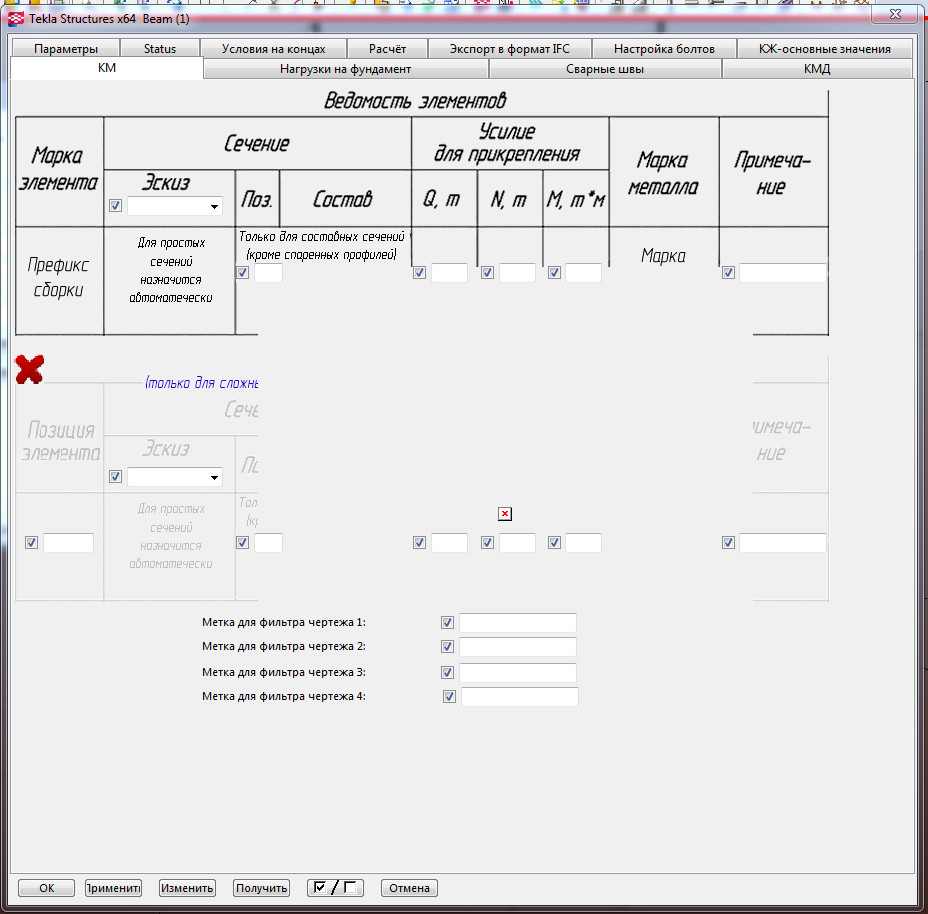Click the lower Примечание input field

(783, 543)
